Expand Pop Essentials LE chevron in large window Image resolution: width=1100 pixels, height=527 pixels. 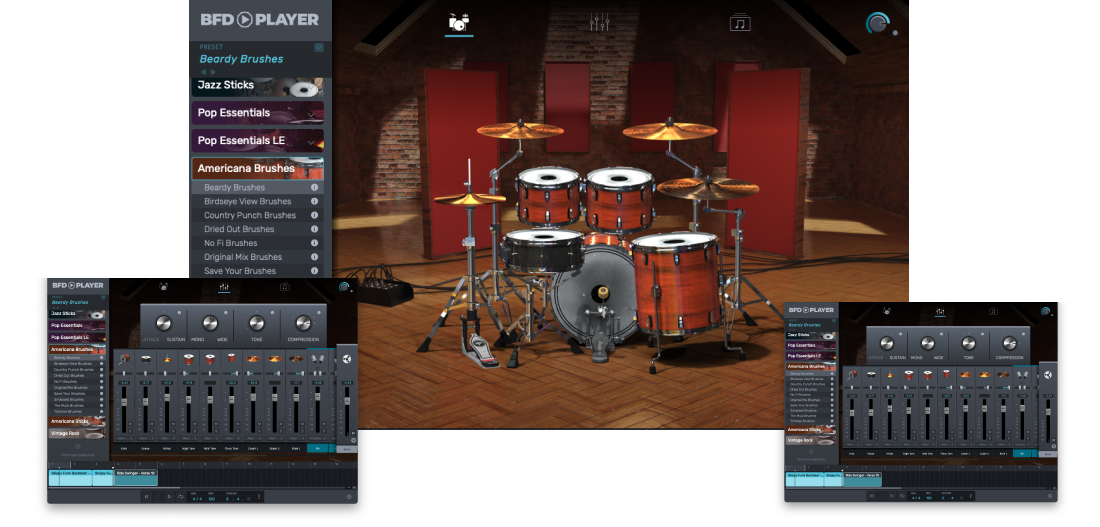pos(311,141)
